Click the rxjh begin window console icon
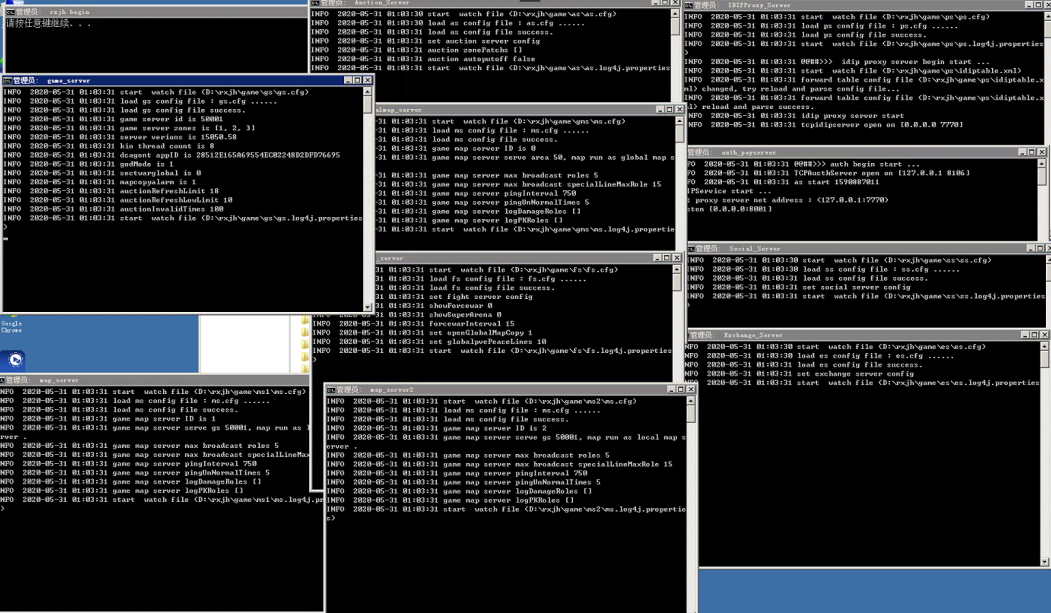Screen dimensions: 1051x613 pos(8,12)
